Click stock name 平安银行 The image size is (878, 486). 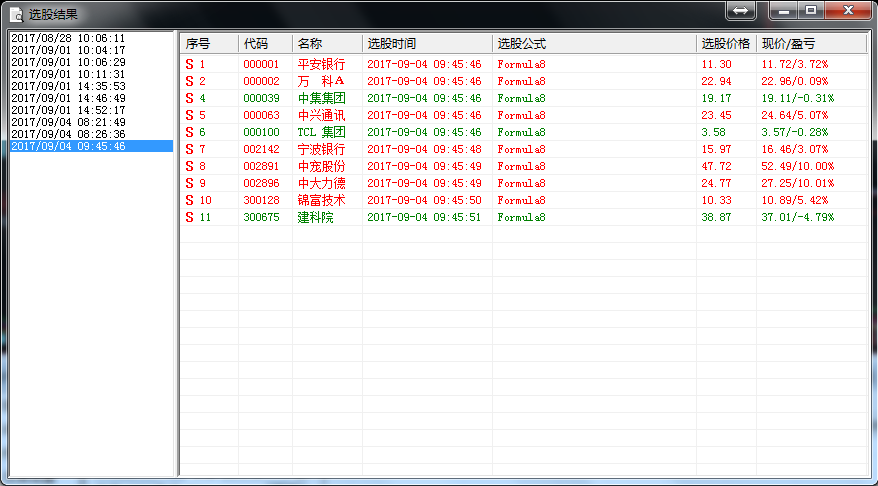321,64
